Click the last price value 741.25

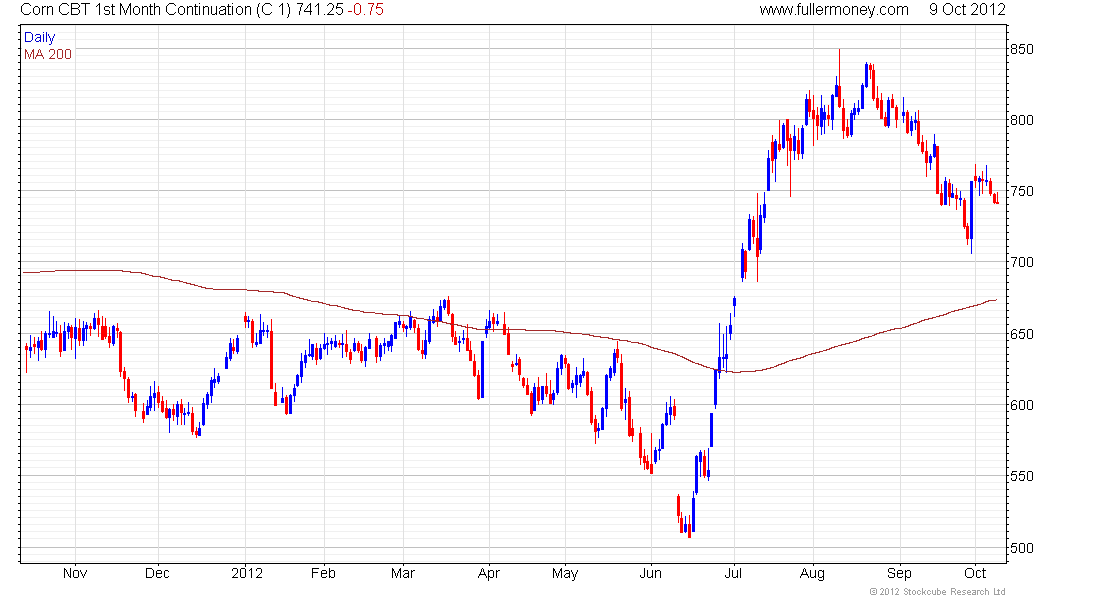click(x=319, y=10)
